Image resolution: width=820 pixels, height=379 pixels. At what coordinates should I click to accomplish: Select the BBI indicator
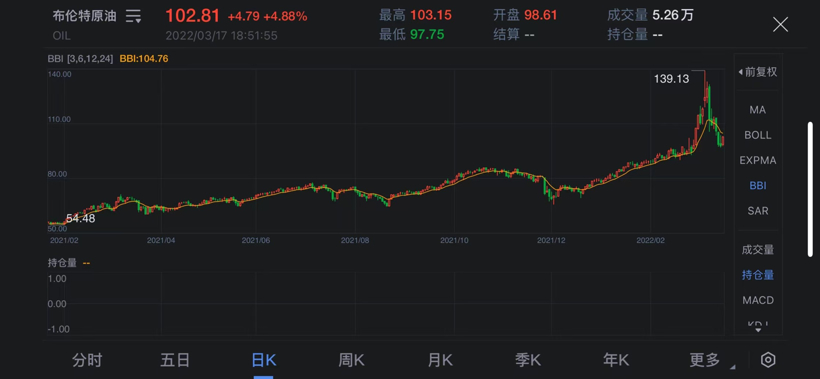coord(757,185)
